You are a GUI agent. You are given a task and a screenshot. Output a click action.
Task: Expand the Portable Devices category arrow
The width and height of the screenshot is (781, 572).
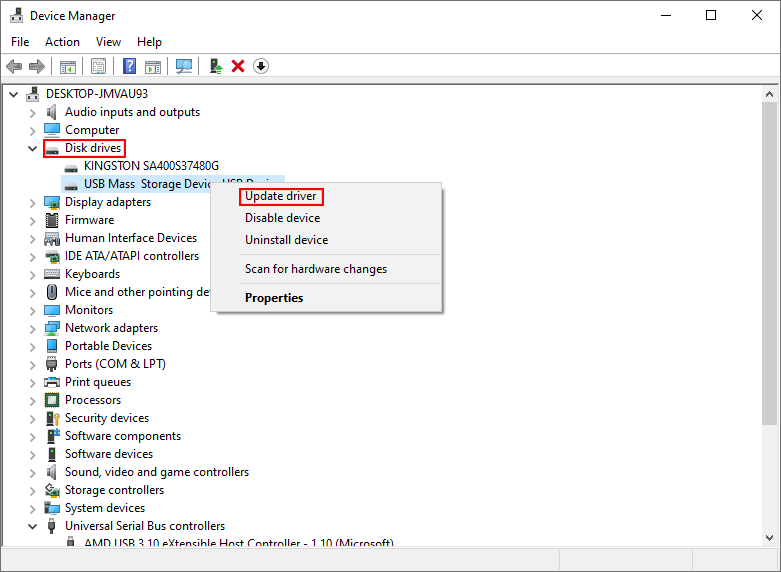[x=32, y=346]
